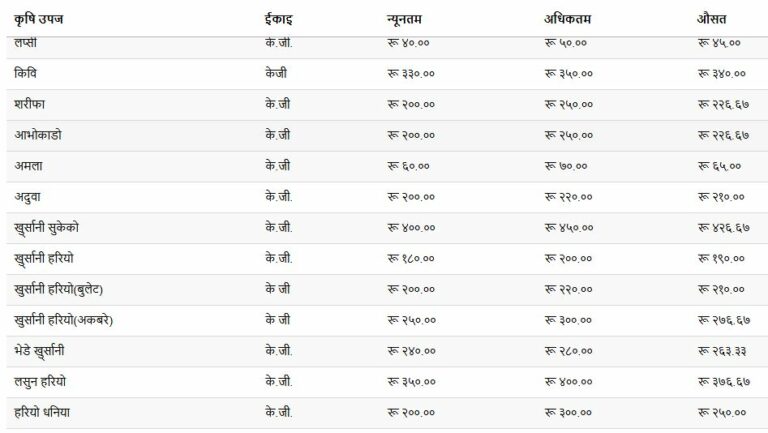The width and height of the screenshot is (768, 433).
Task: Select the ईकाइ column header
Action: coord(278,19)
